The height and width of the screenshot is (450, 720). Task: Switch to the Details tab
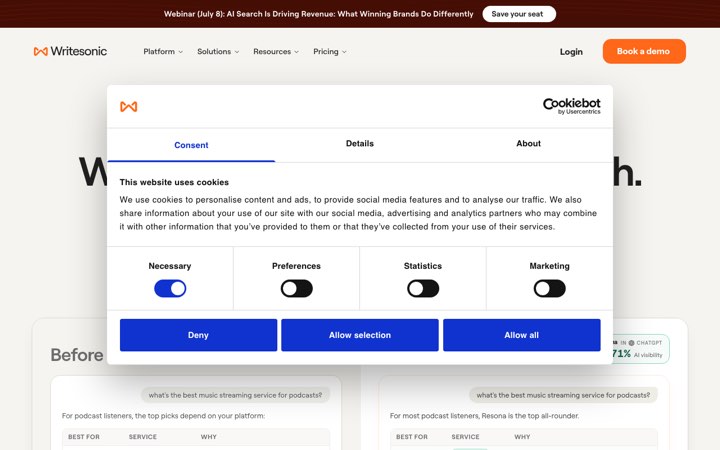(x=360, y=144)
